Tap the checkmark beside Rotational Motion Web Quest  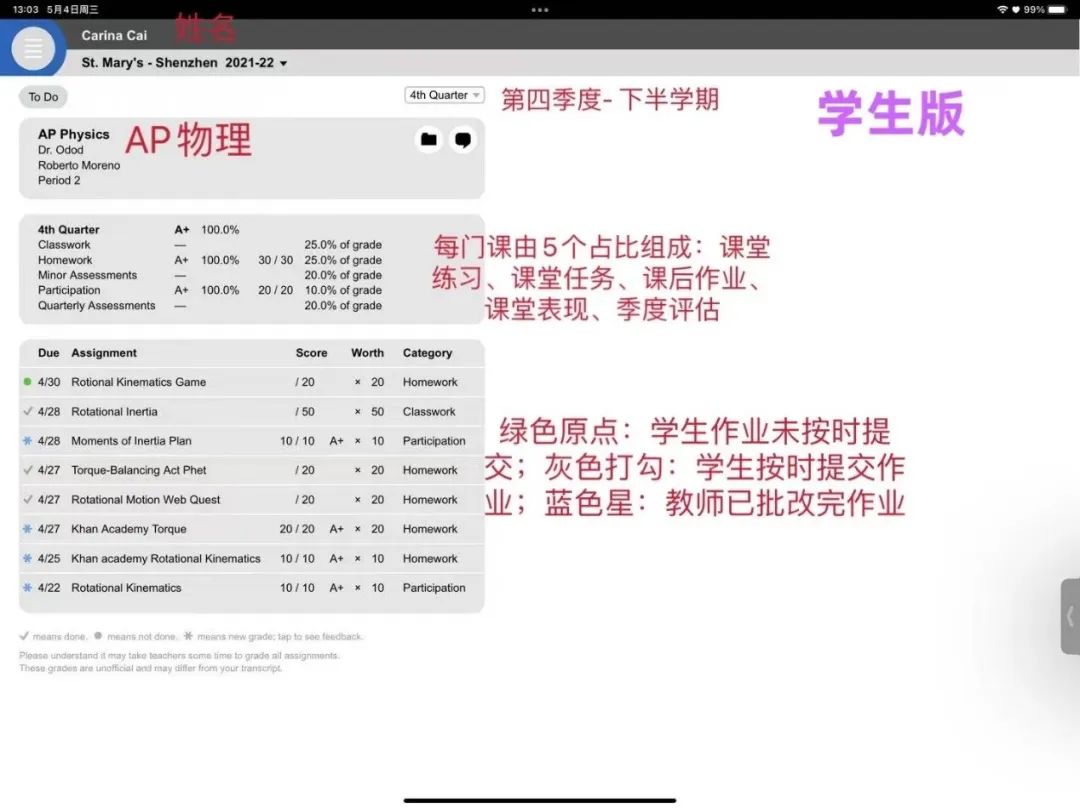28,499
